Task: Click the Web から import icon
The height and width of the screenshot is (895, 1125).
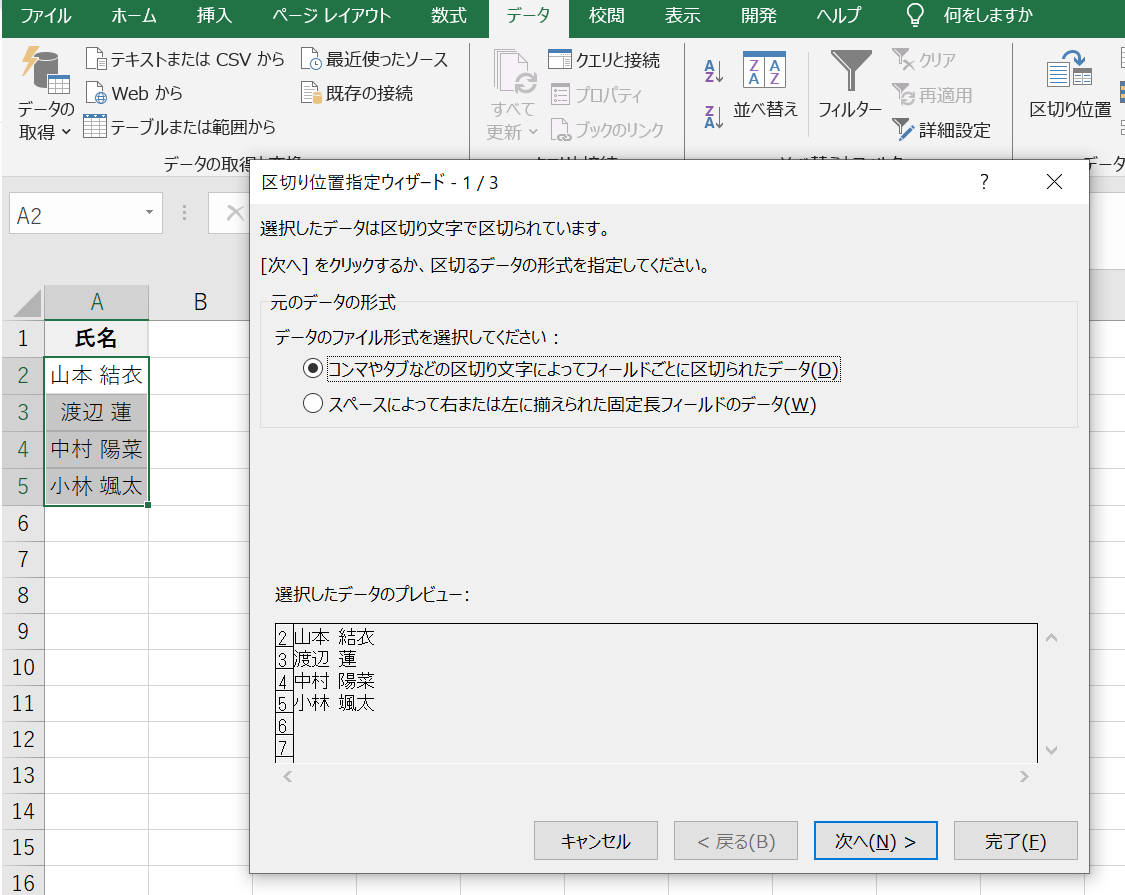Action: point(96,94)
